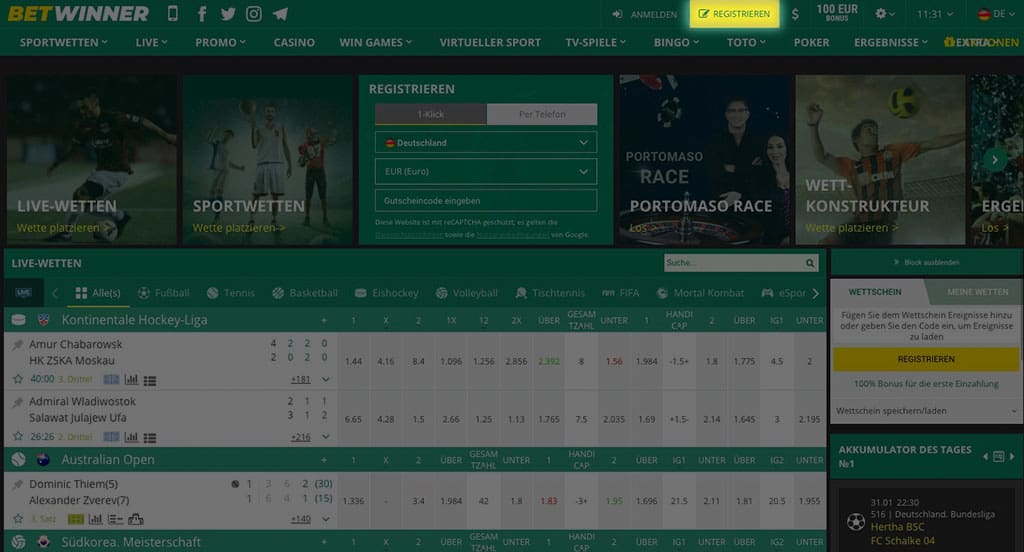Switch to the Per Telefon tab

tap(542, 114)
